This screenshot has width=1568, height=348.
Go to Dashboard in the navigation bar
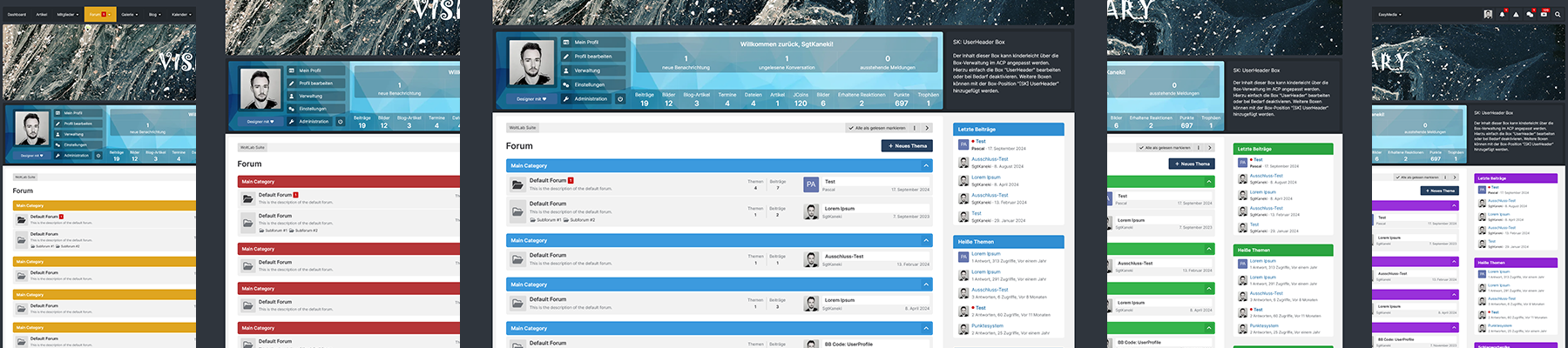(x=16, y=14)
